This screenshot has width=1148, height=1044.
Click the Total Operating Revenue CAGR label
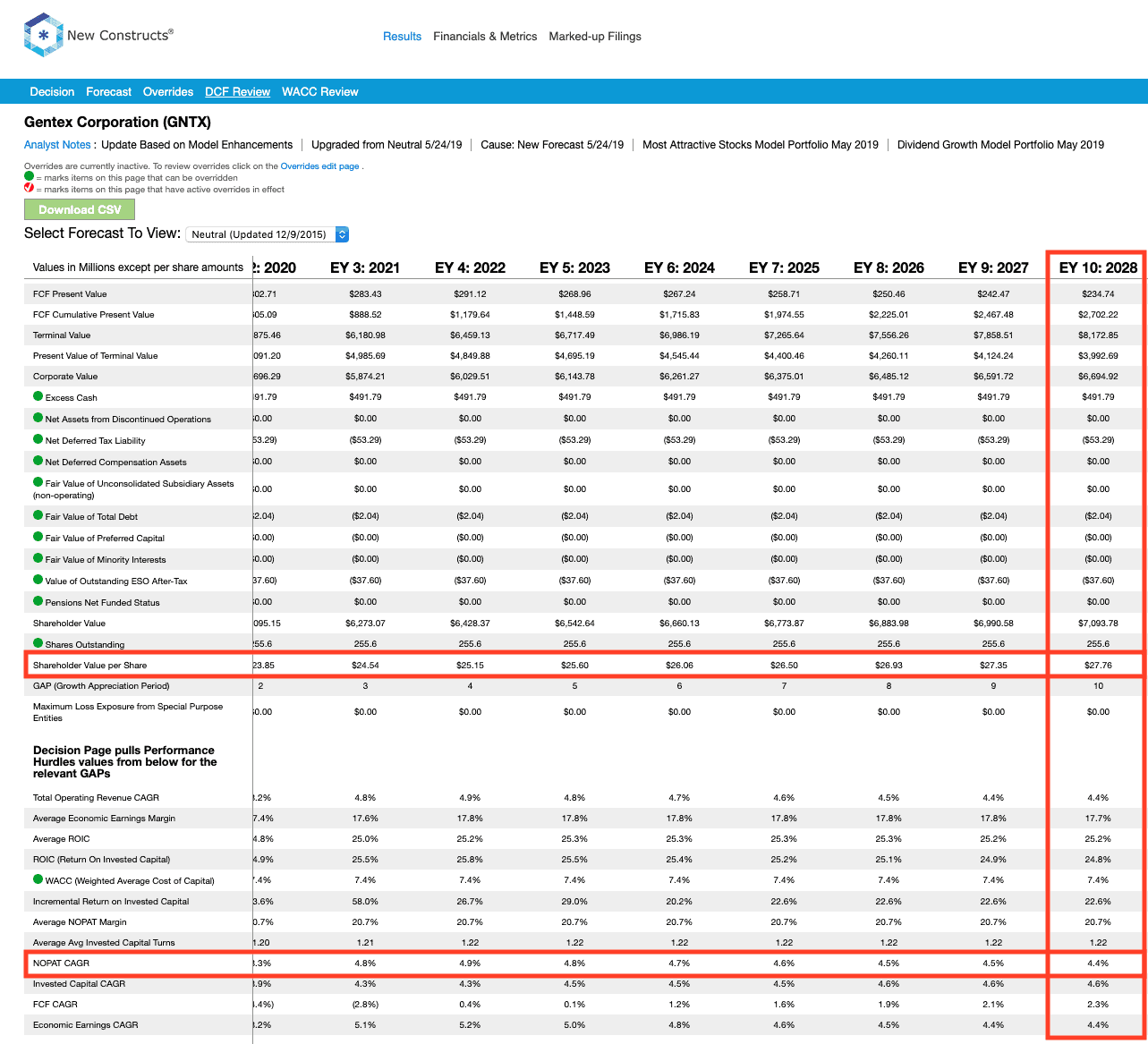(96, 798)
